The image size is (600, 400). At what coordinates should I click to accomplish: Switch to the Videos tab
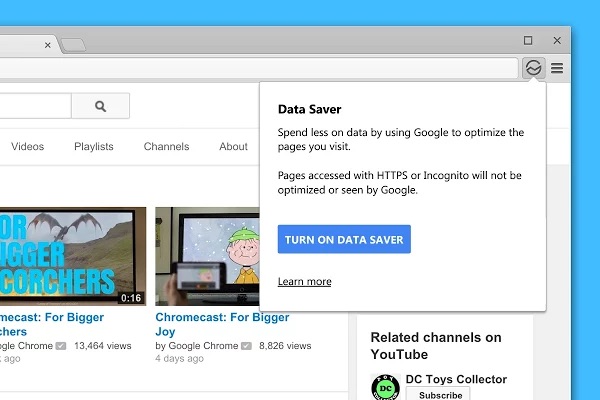pyautogui.click(x=28, y=147)
